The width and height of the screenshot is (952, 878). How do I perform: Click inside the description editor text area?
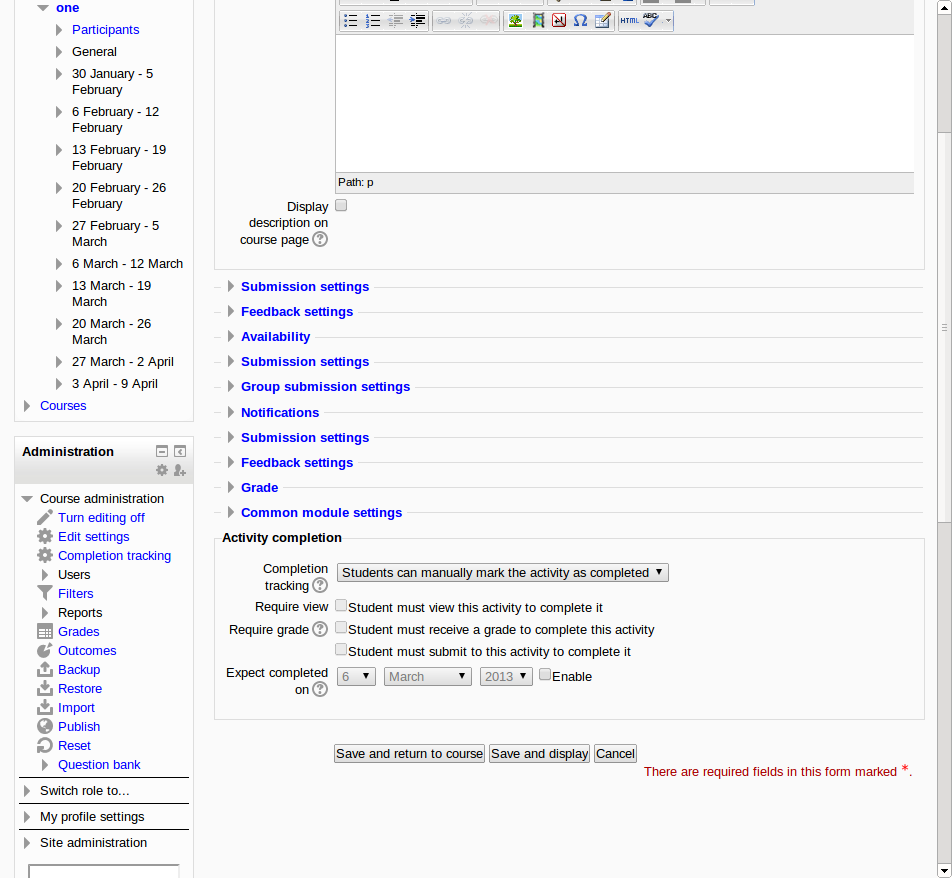point(625,103)
